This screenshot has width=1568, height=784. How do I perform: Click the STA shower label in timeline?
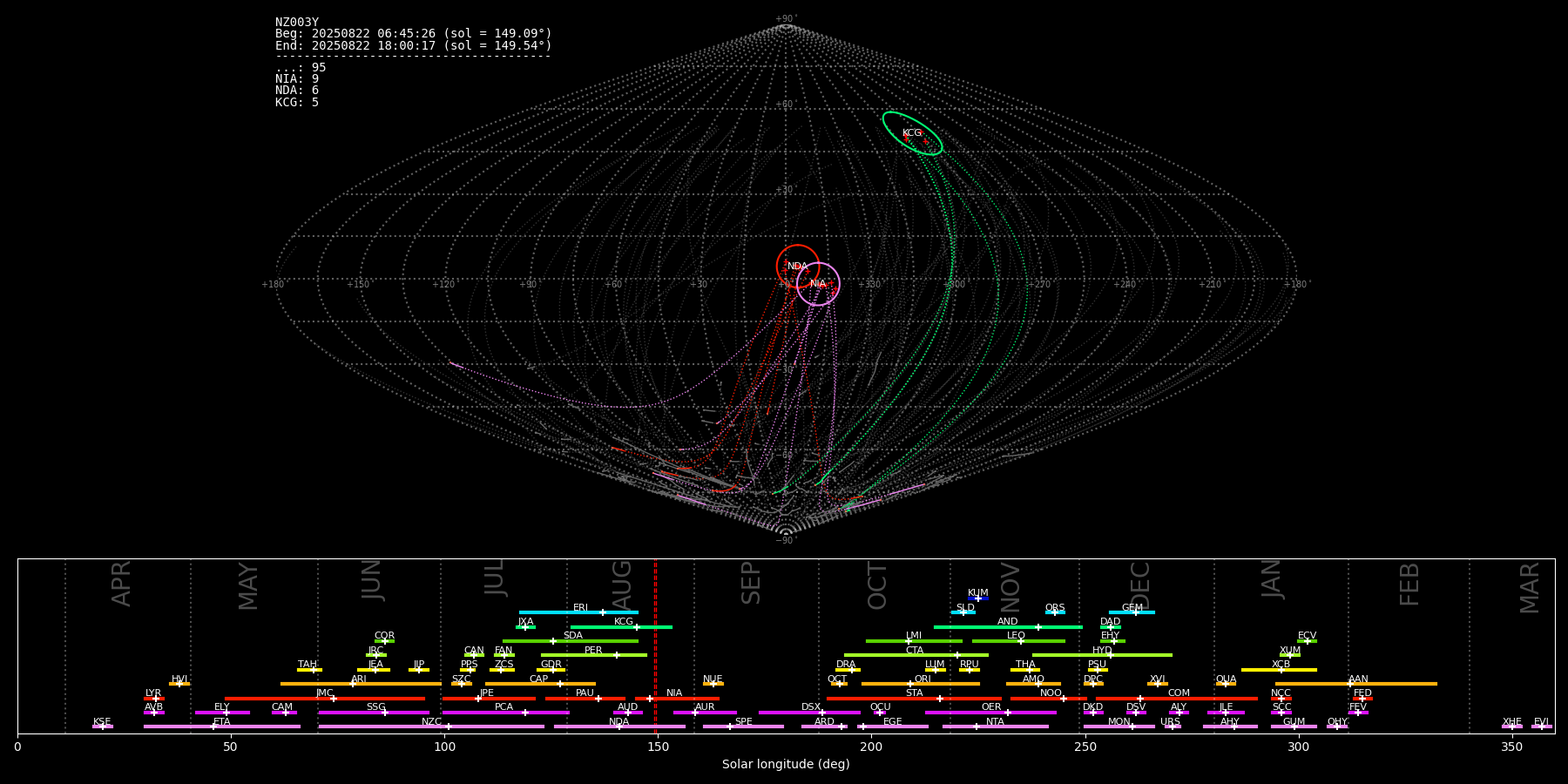coord(915,693)
